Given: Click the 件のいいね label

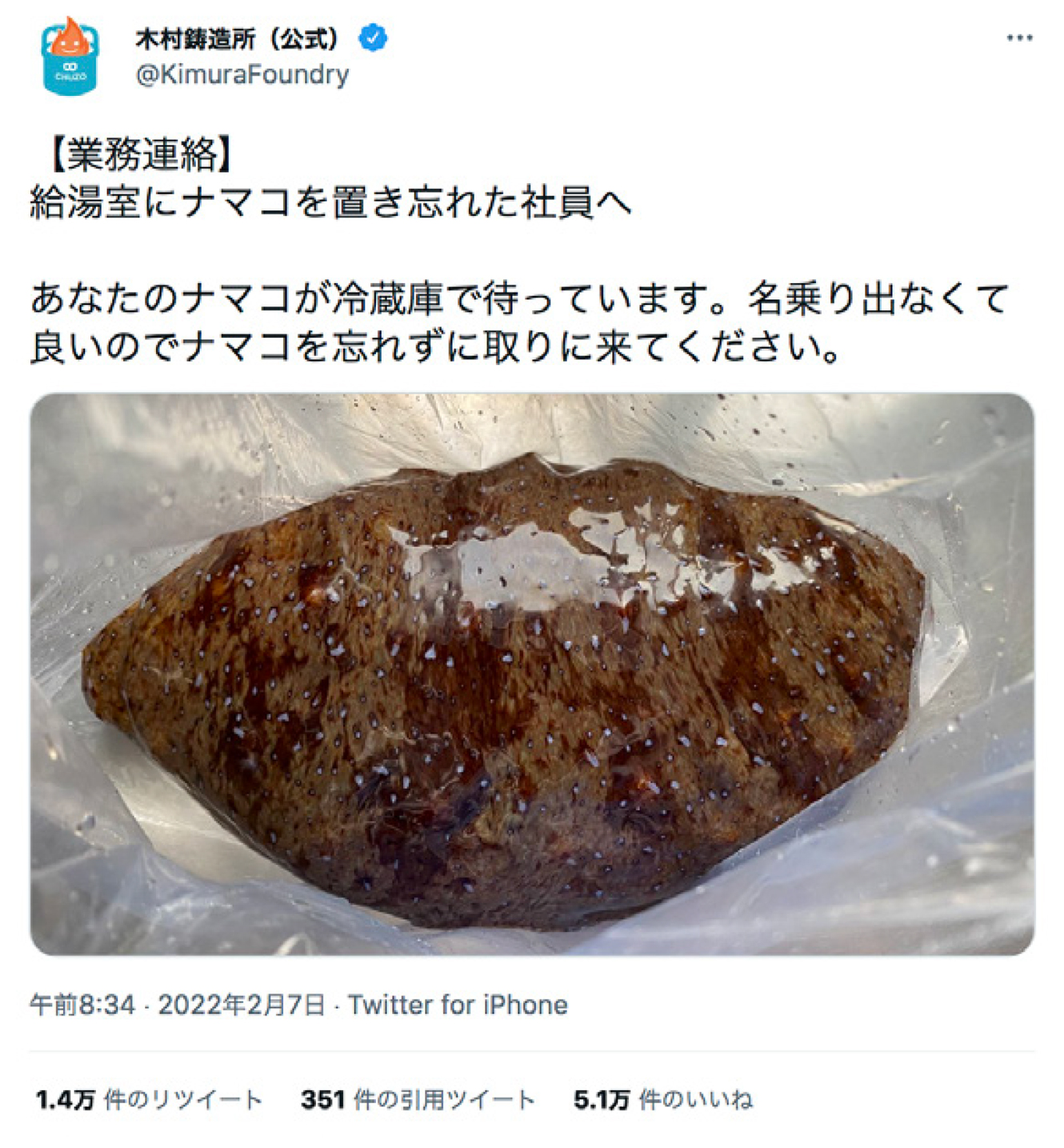Looking at the screenshot, I should coord(696,1100).
